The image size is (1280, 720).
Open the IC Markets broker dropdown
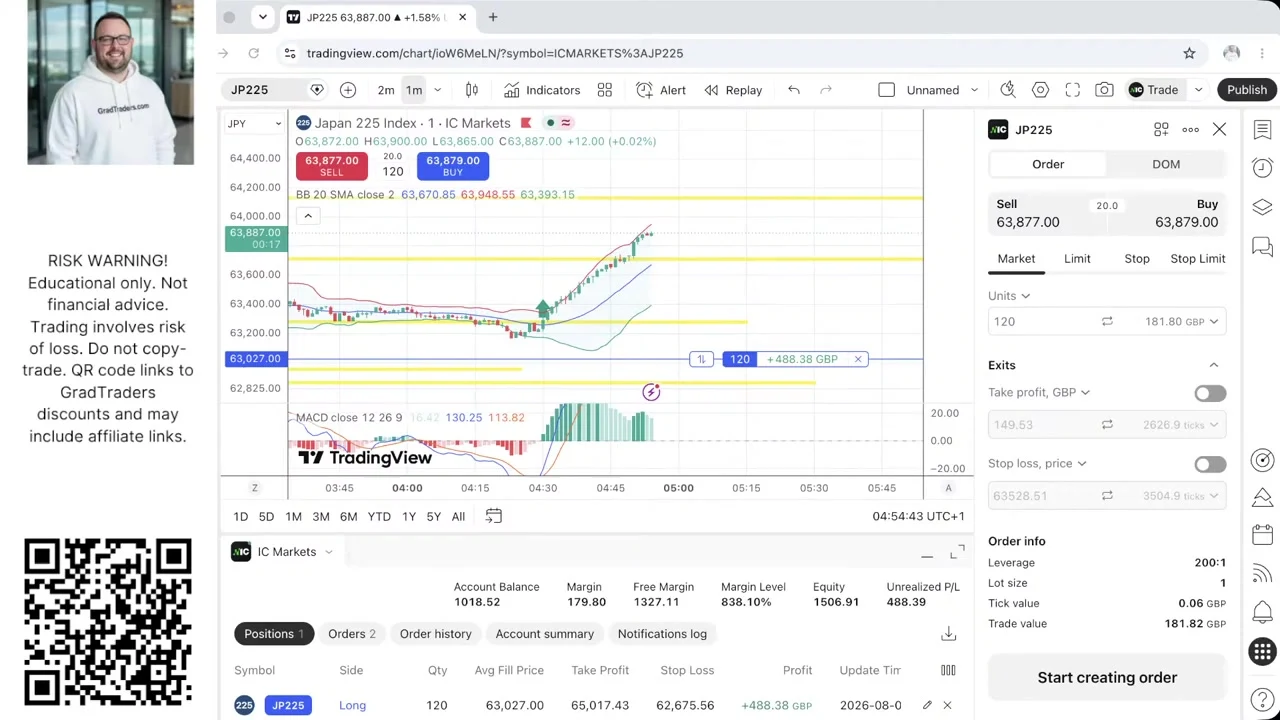(283, 552)
